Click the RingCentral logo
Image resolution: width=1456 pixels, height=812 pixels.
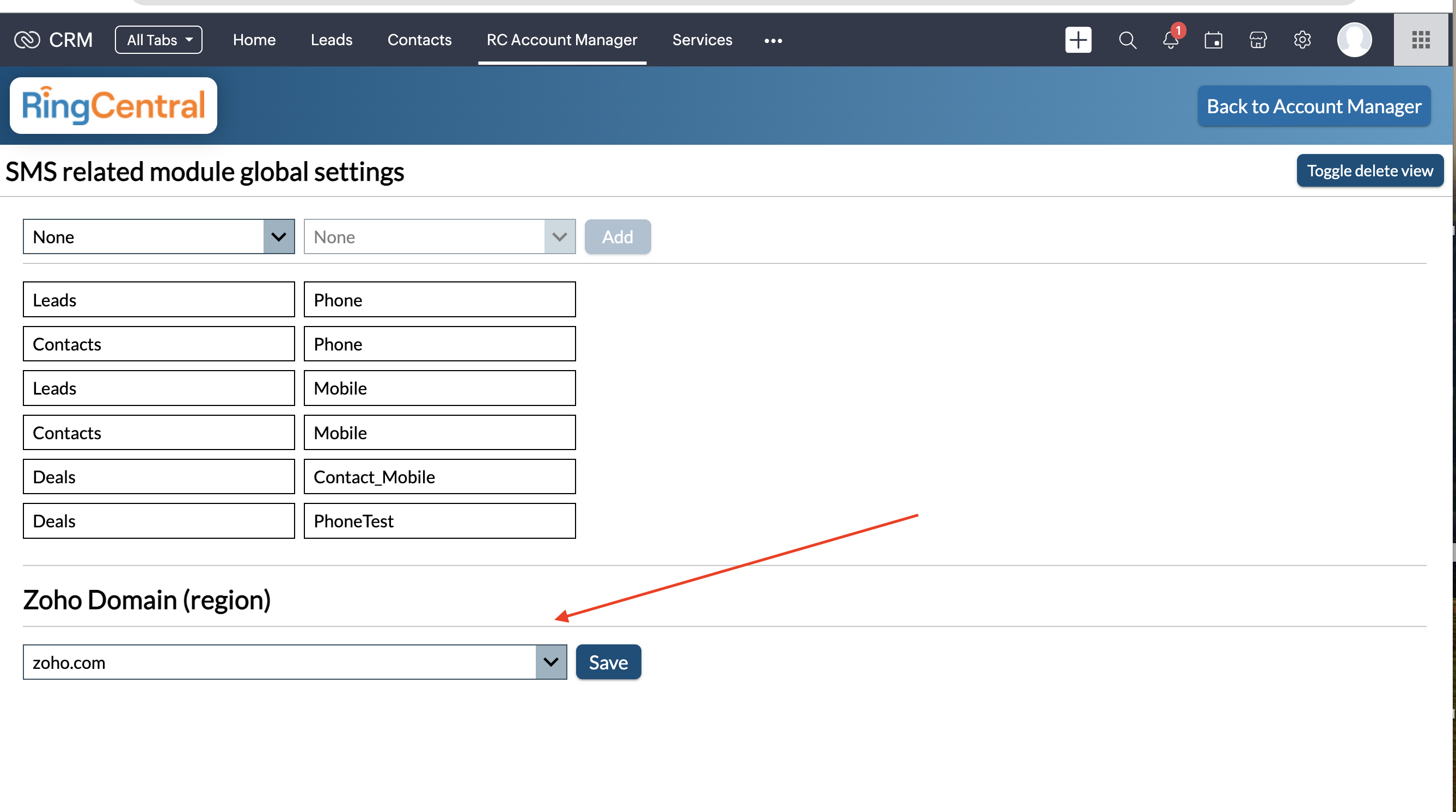click(113, 106)
